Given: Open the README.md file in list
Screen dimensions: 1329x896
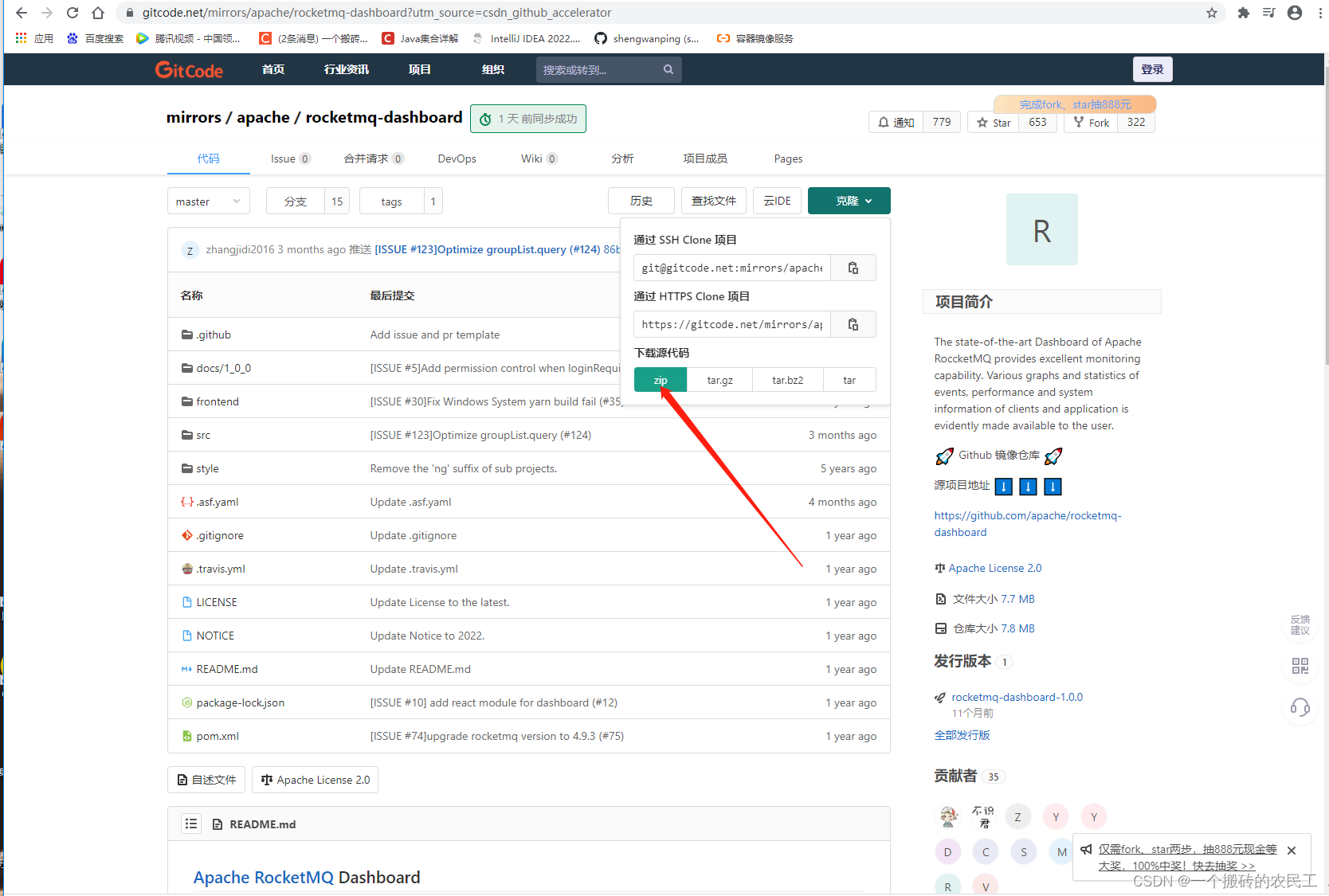Looking at the screenshot, I should click(x=227, y=669).
